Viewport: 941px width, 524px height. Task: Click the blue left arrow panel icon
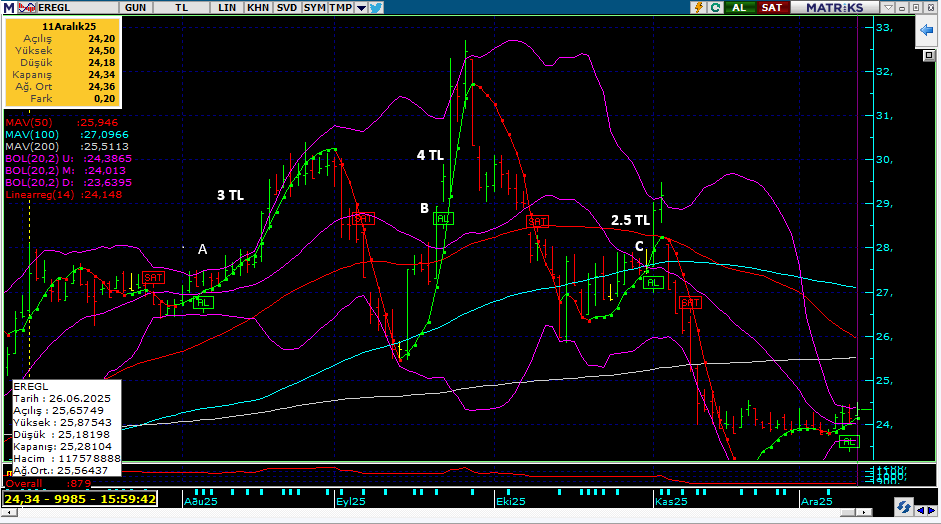(925, 31)
